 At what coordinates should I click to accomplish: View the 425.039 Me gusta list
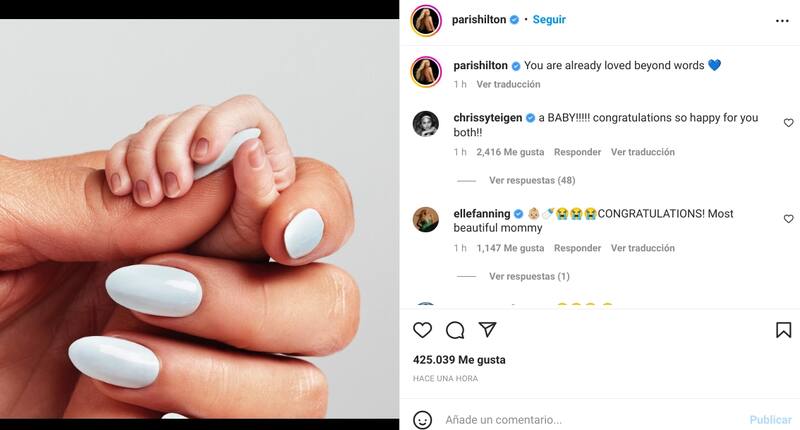[x=459, y=360]
